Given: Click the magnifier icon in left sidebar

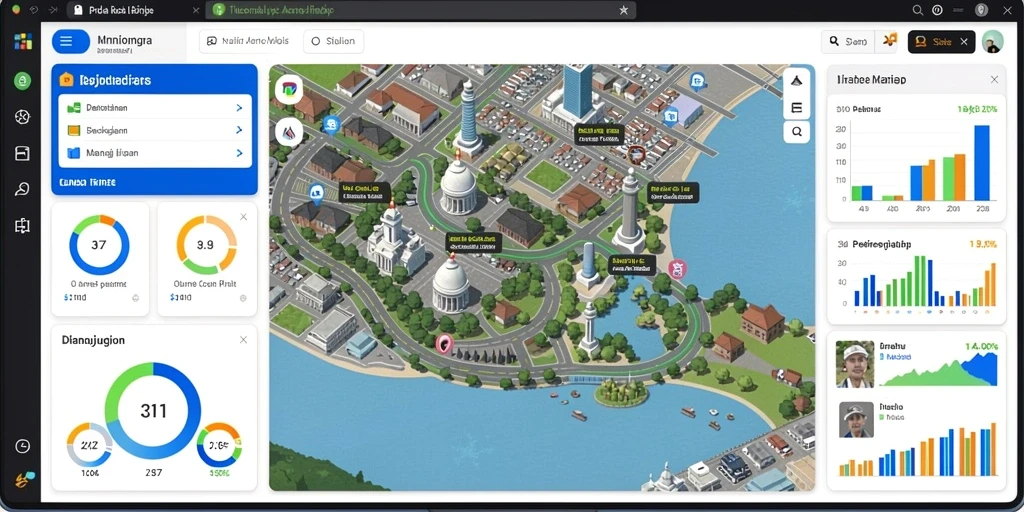Looking at the screenshot, I should pos(22,189).
